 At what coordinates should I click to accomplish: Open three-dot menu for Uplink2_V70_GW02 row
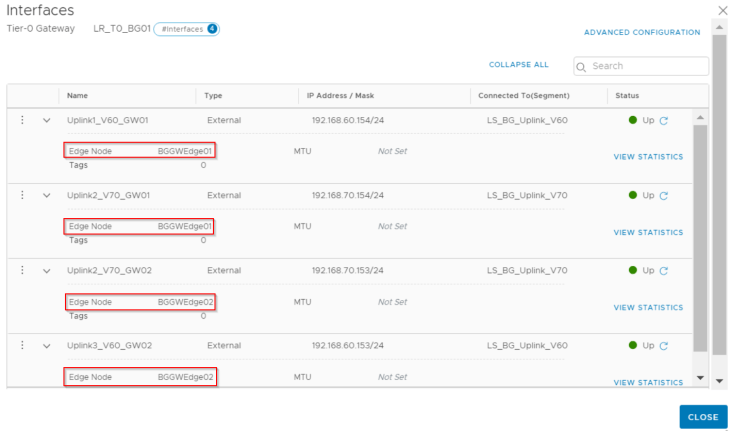pyautogui.click(x=22, y=270)
